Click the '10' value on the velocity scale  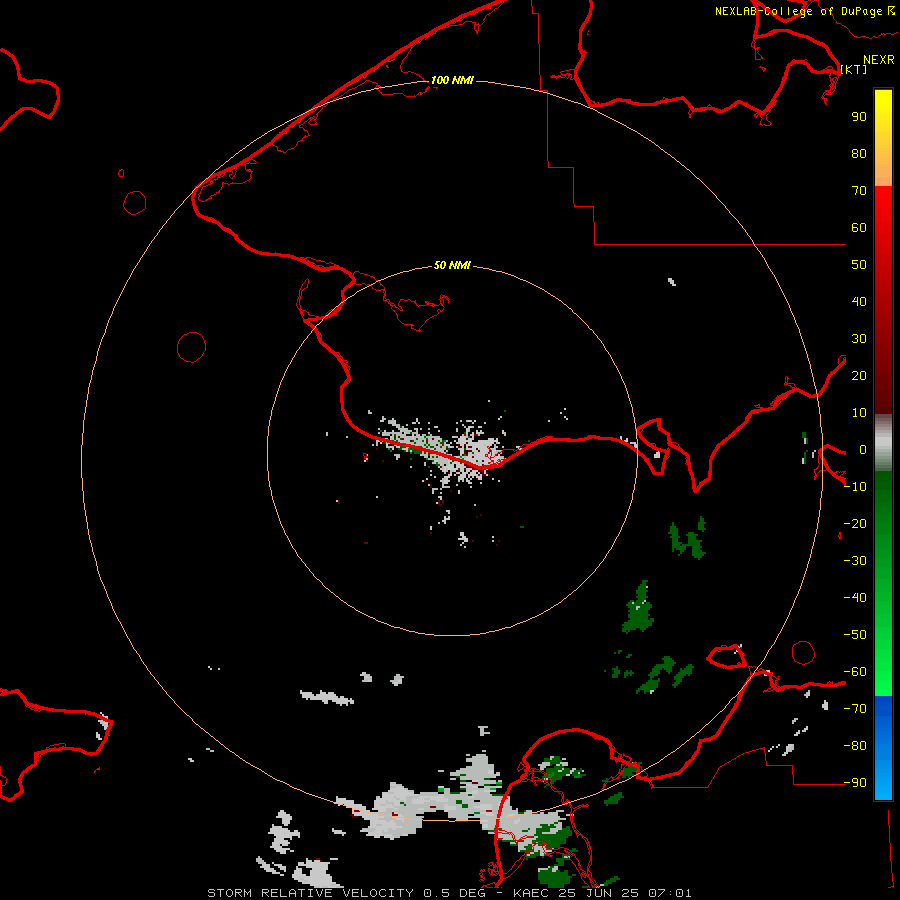click(859, 413)
